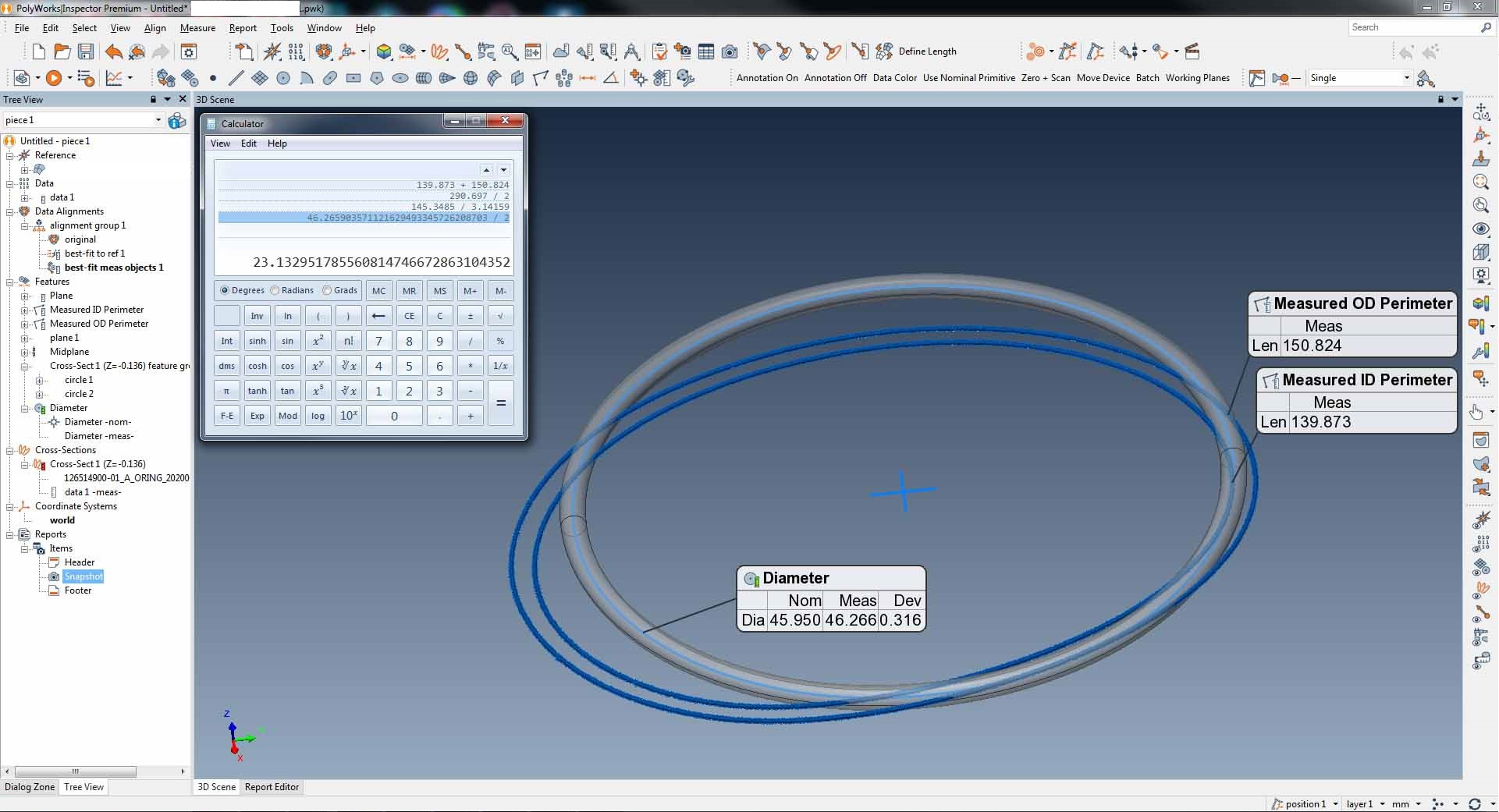Create line feature icon
This screenshot has height=812, width=1499.
236,78
